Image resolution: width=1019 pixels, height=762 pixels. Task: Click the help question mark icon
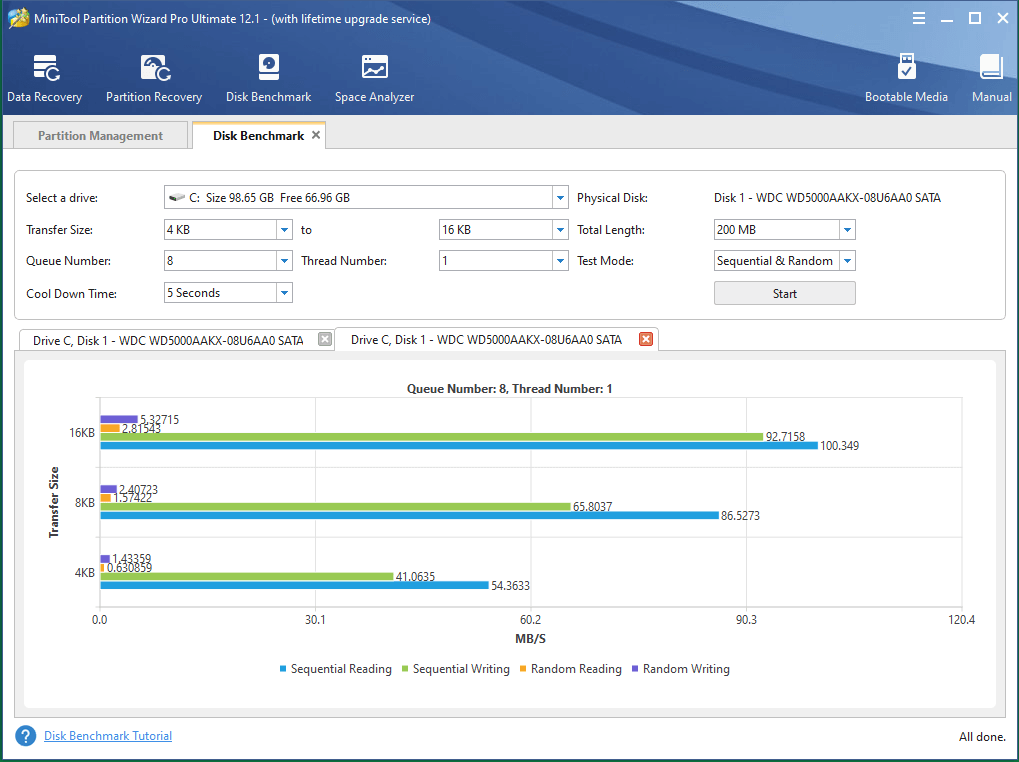click(26, 736)
